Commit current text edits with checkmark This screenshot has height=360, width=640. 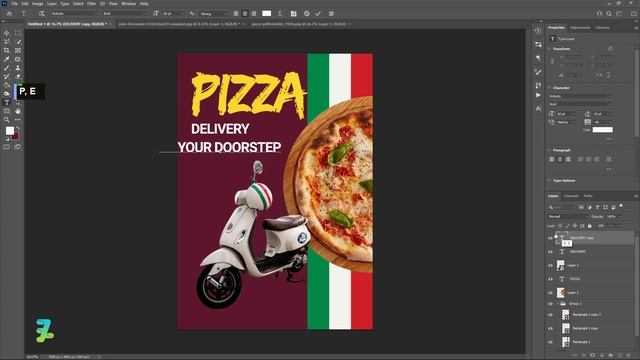[x=318, y=13]
